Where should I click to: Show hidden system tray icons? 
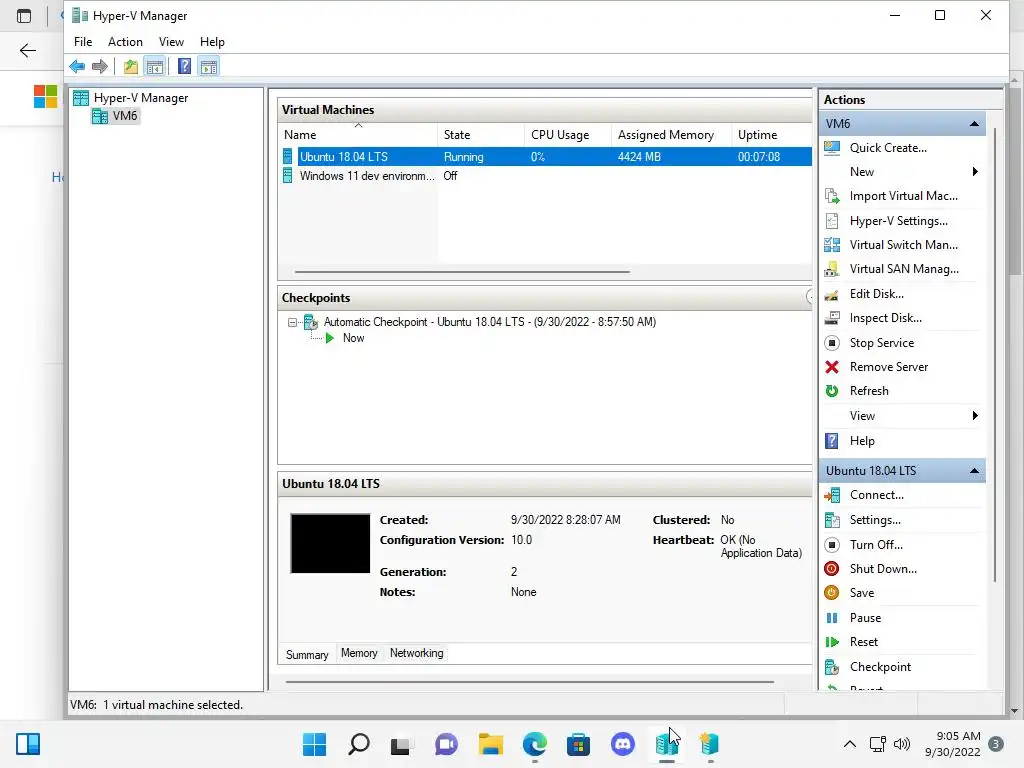coord(850,744)
